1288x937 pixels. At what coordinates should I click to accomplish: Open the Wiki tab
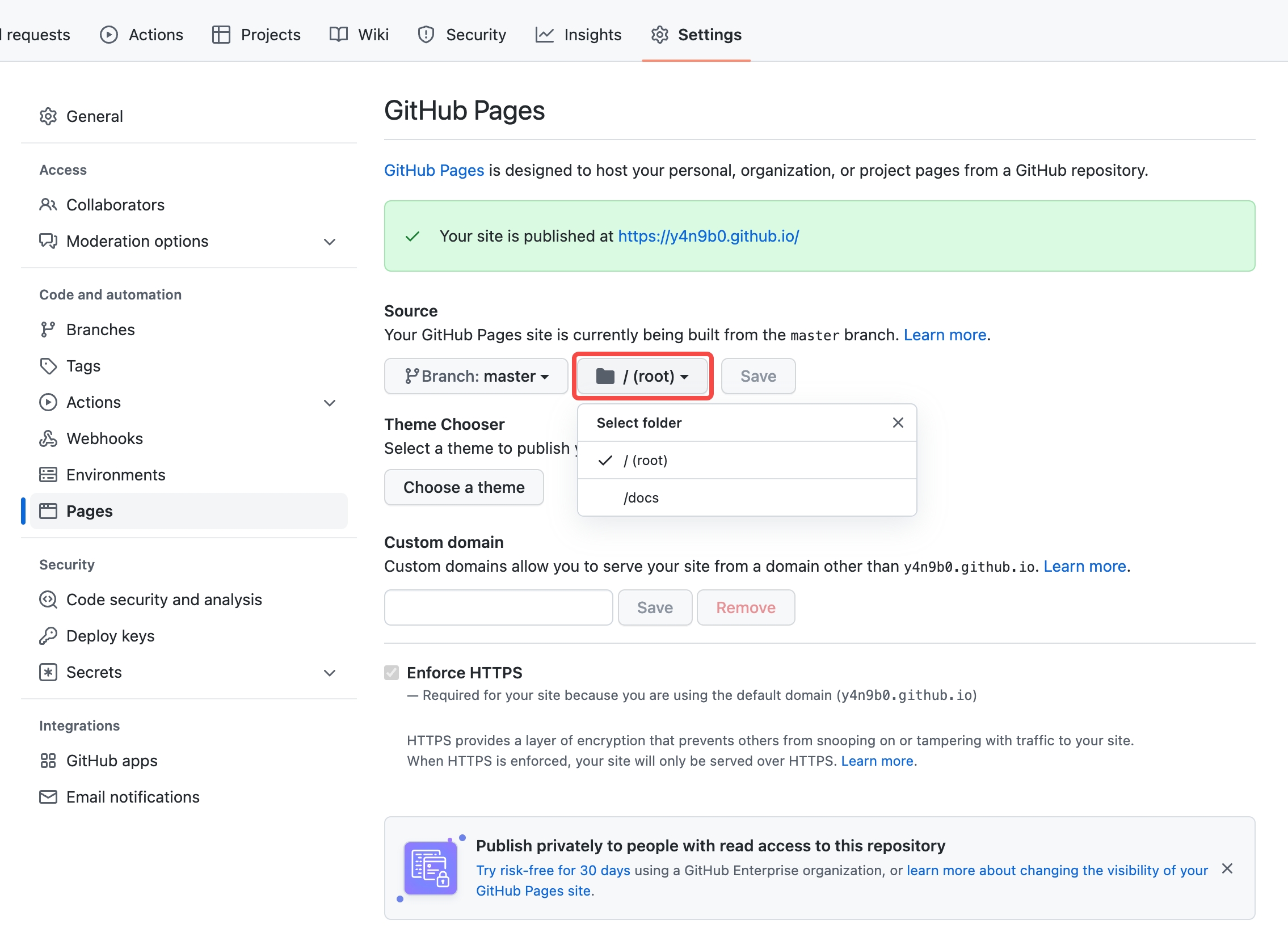(x=360, y=35)
